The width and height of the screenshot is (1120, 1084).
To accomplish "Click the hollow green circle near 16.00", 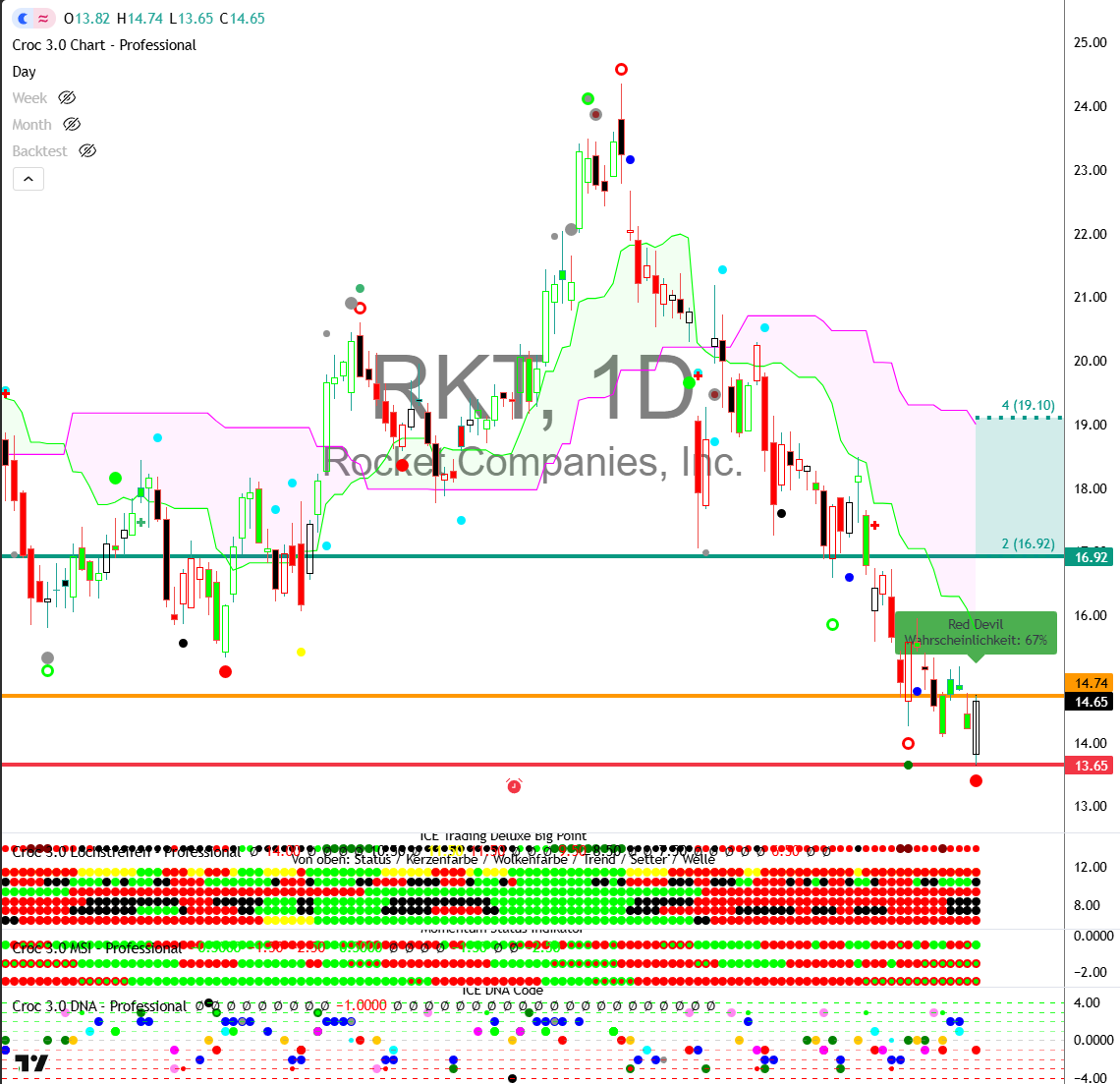I will pyautogui.click(x=833, y=624).
